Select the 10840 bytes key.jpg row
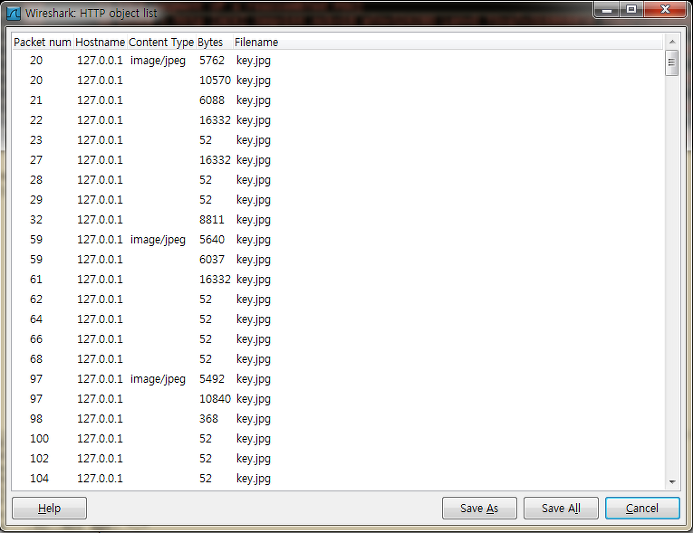 coord(338,399)
